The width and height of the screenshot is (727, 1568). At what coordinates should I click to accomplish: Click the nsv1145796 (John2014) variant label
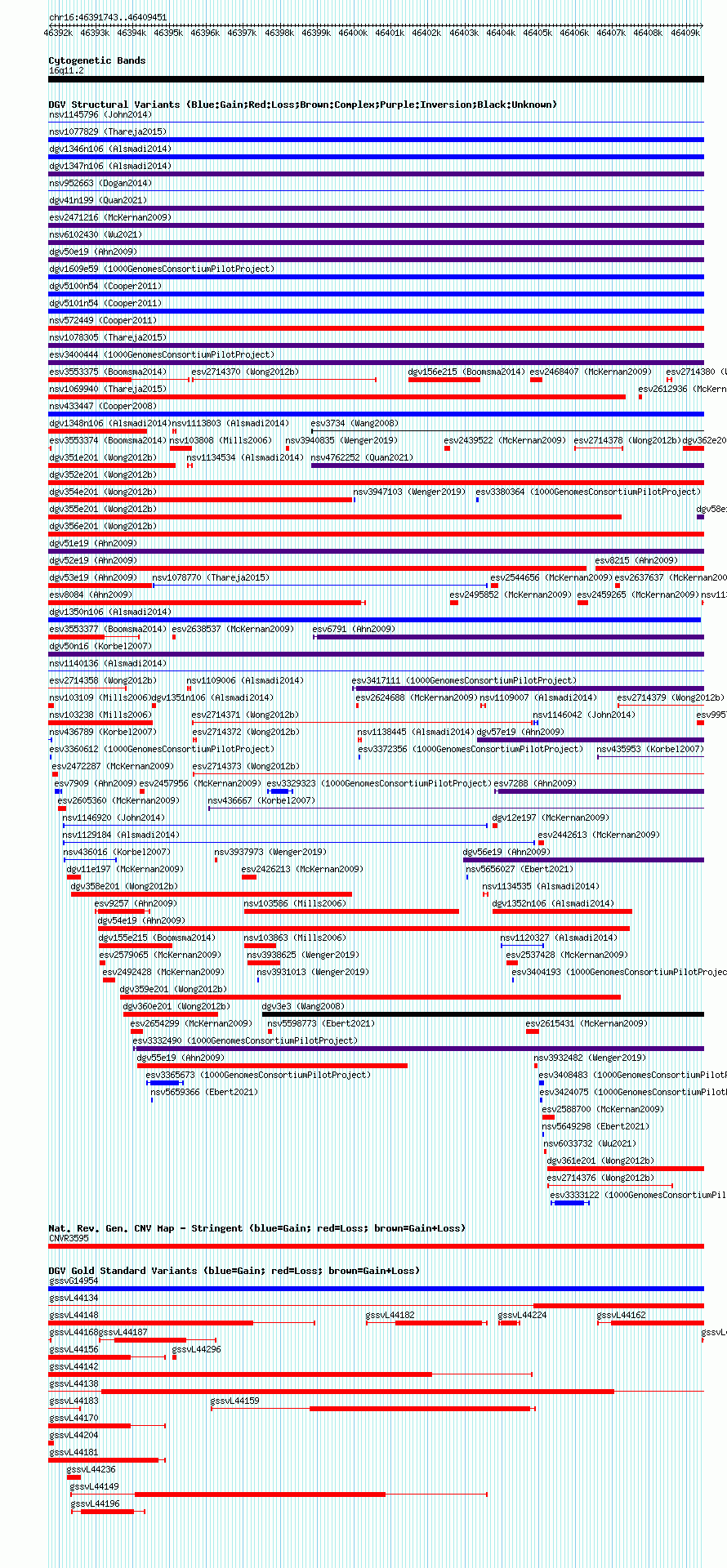[100, 114]
